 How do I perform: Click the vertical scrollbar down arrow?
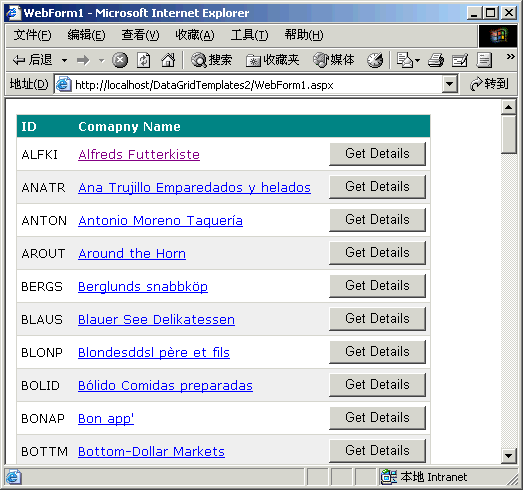tap(508, 455)
